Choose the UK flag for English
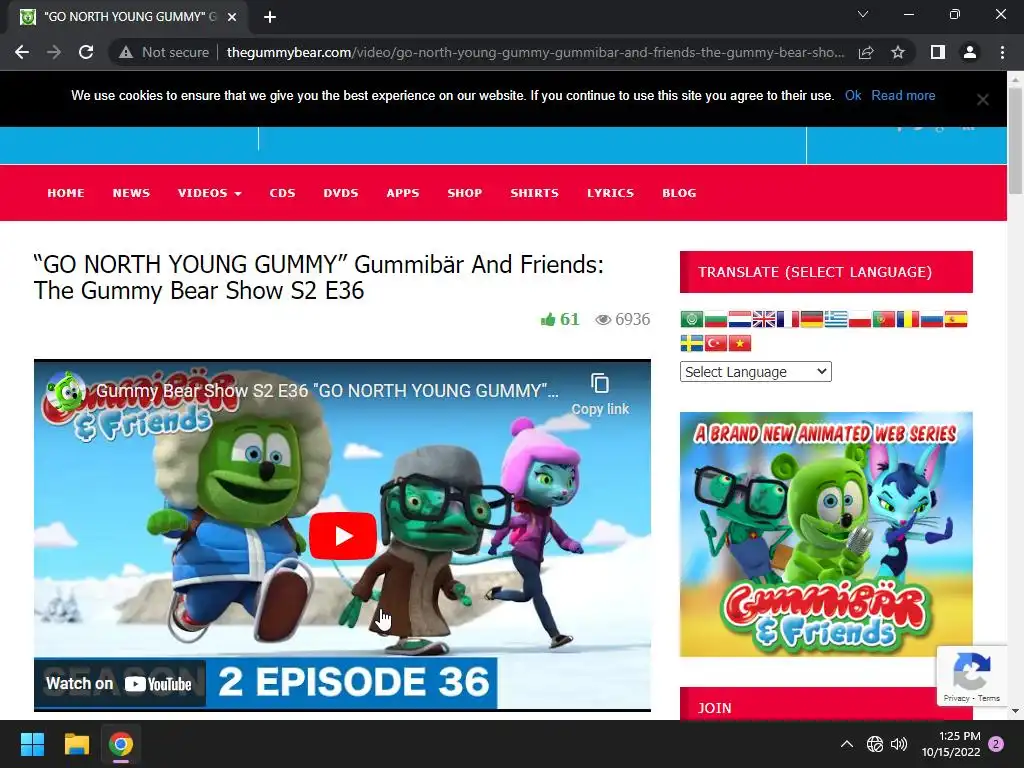The image size is (1024, 768). [x=763, y=319]
